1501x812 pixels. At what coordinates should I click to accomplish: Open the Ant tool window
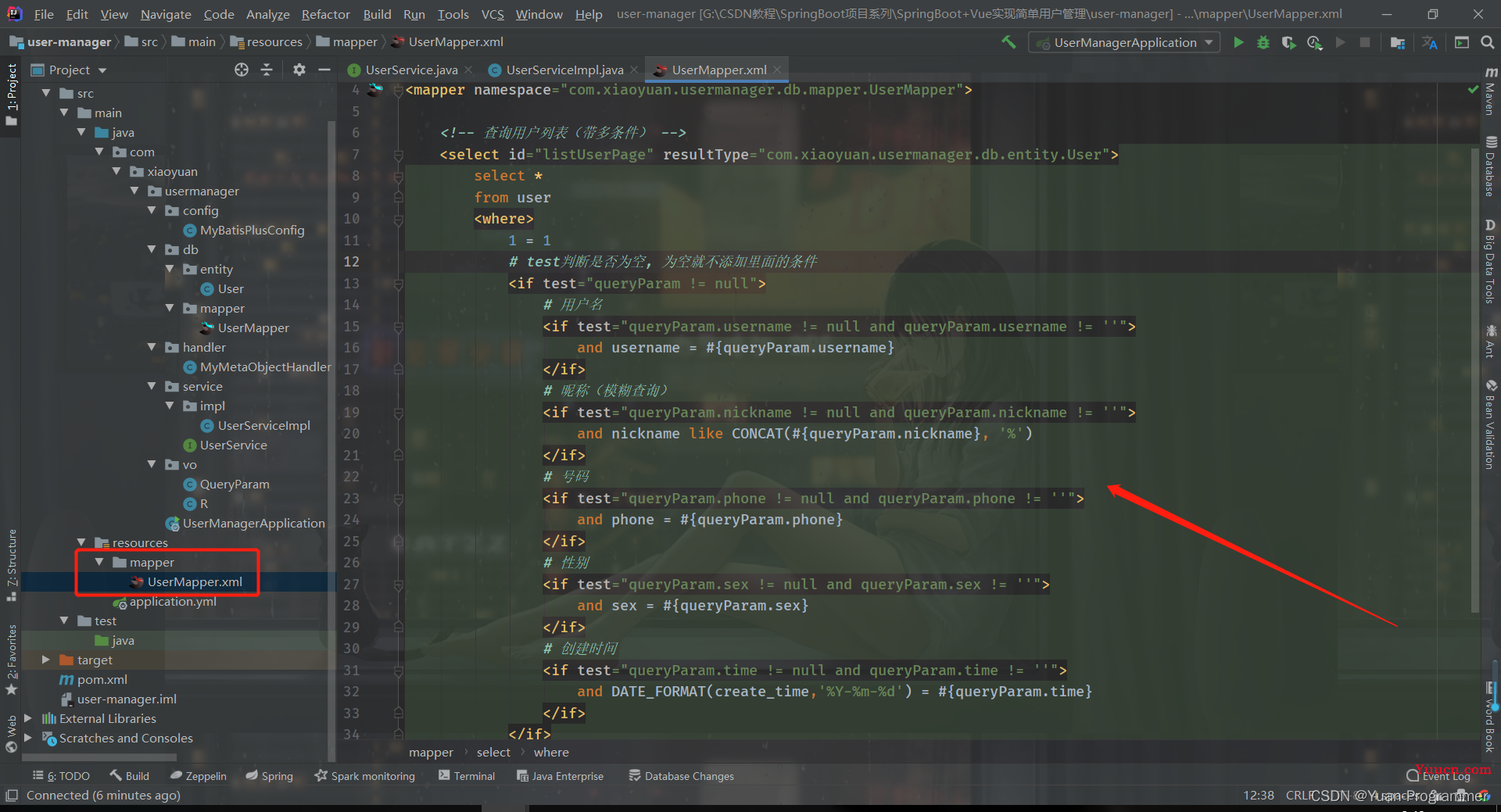tap(1490, 341)
